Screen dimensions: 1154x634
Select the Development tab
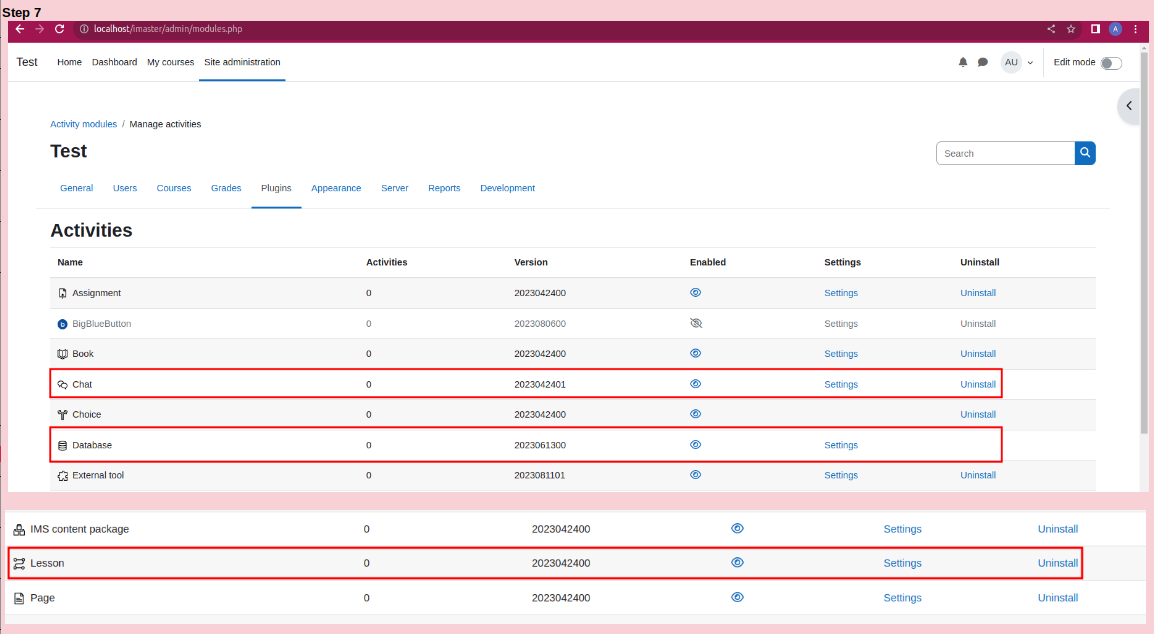(x=508, y=189)
